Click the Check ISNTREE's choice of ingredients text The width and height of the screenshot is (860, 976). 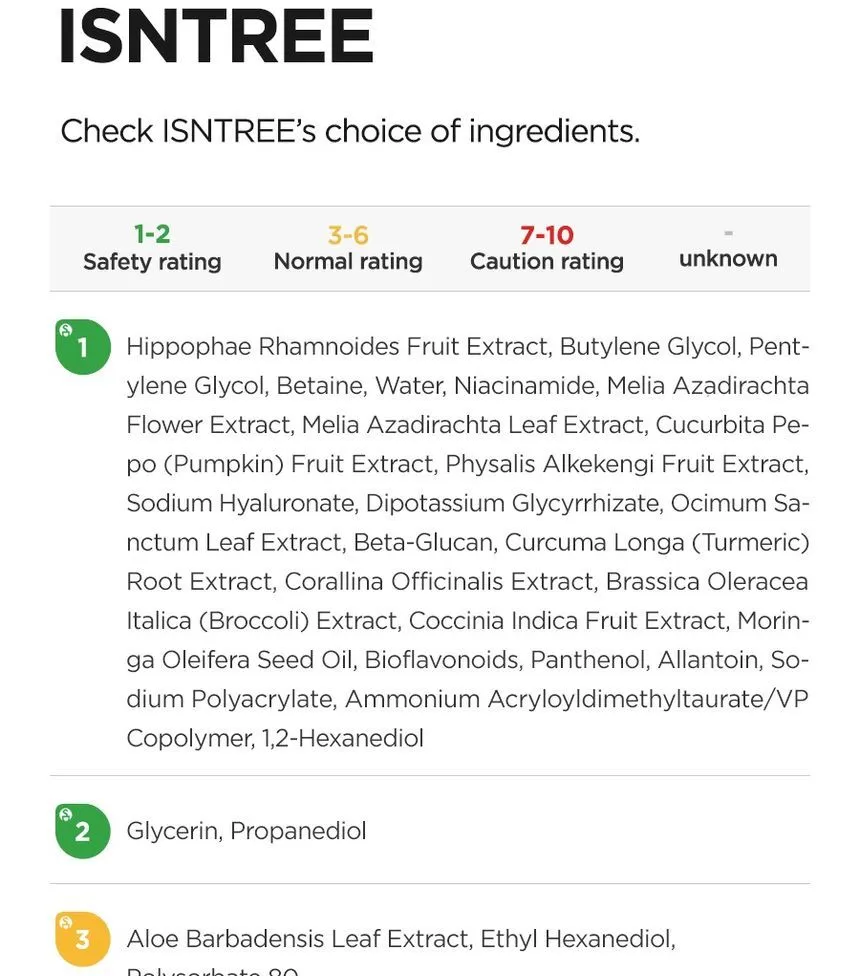pyautogui.click(x=350, y=131)
